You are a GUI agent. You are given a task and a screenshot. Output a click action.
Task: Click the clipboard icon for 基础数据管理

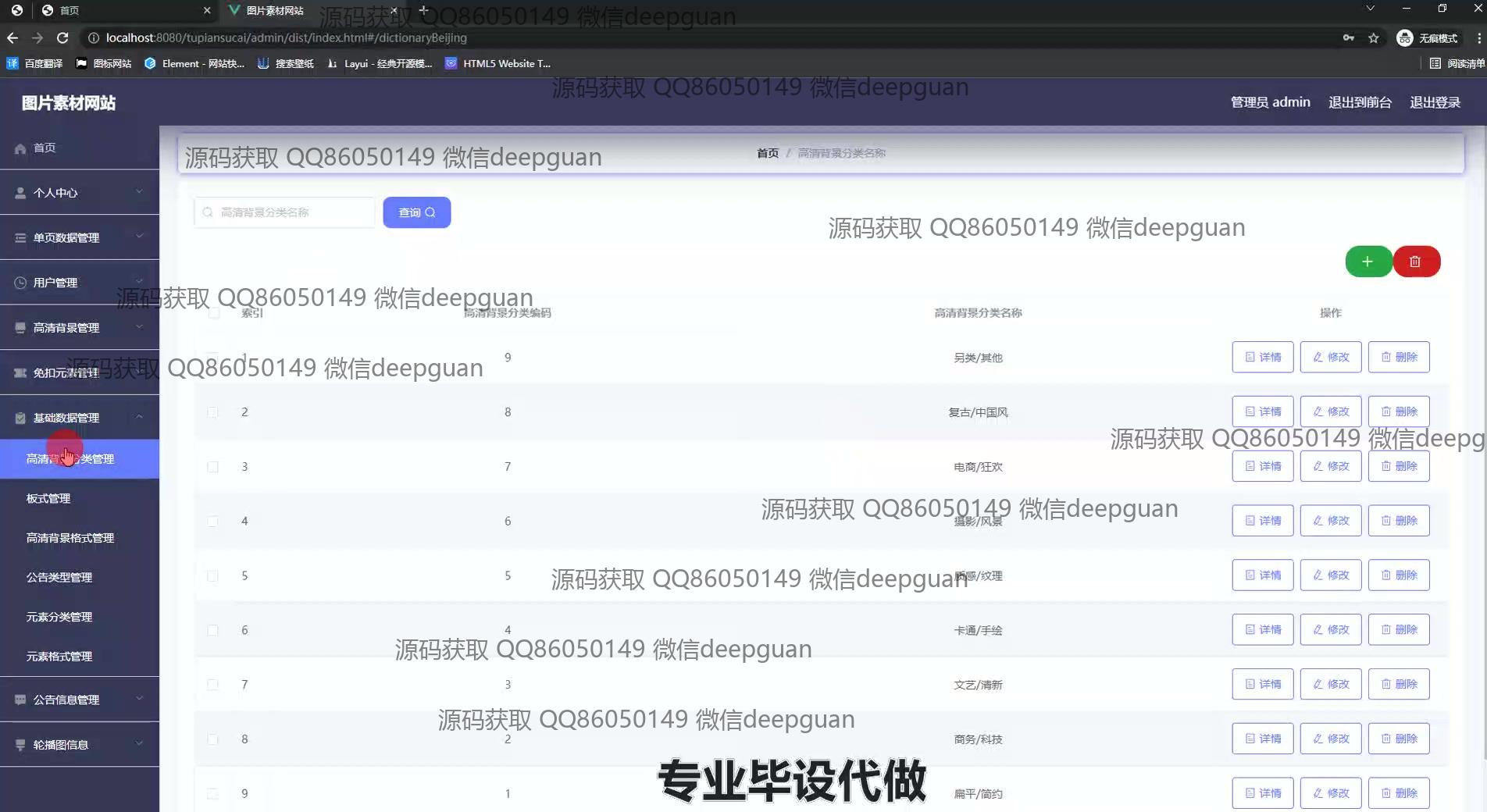pyautogui.click(x=20, y=418)
